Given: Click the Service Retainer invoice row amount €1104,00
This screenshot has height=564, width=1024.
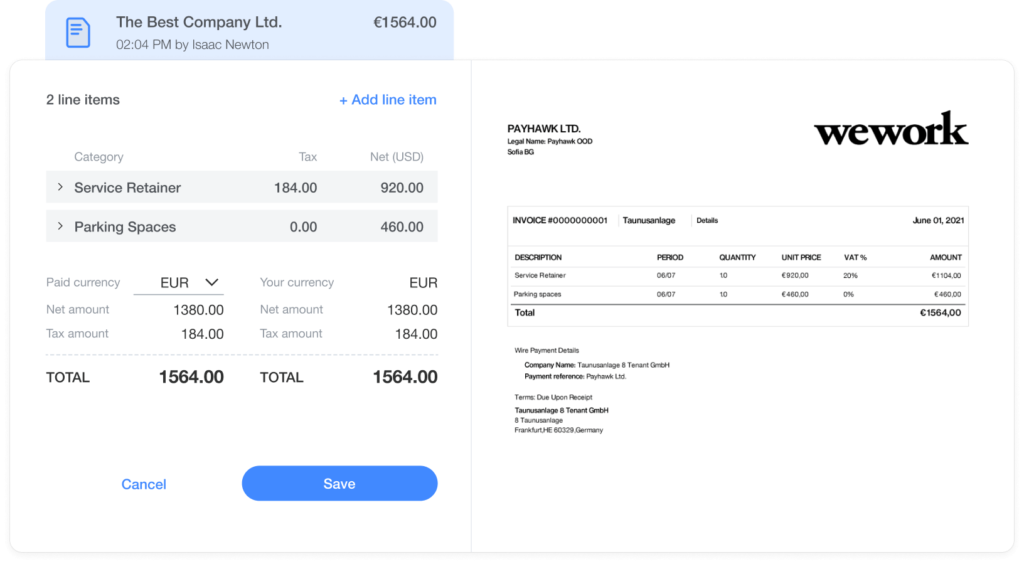Looking at the screenshot, I should pos(946,275).
